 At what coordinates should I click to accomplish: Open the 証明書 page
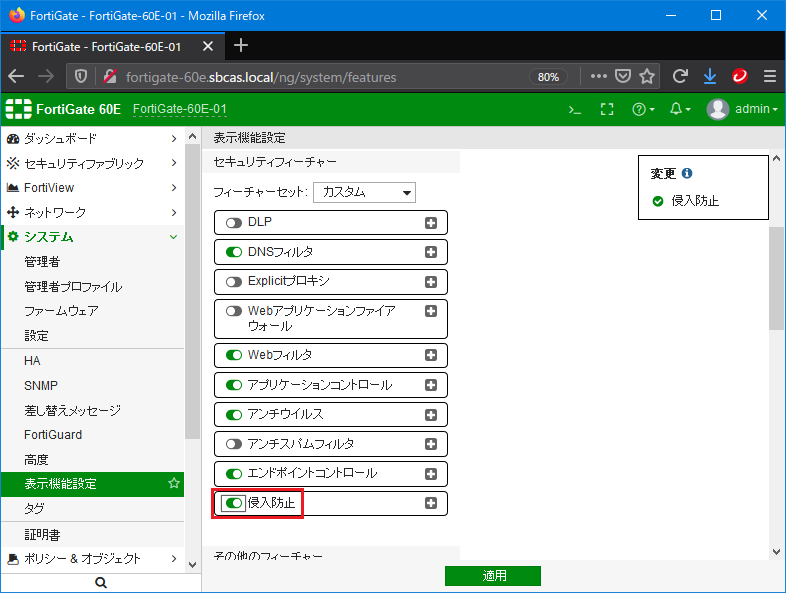tap(42, 535)
